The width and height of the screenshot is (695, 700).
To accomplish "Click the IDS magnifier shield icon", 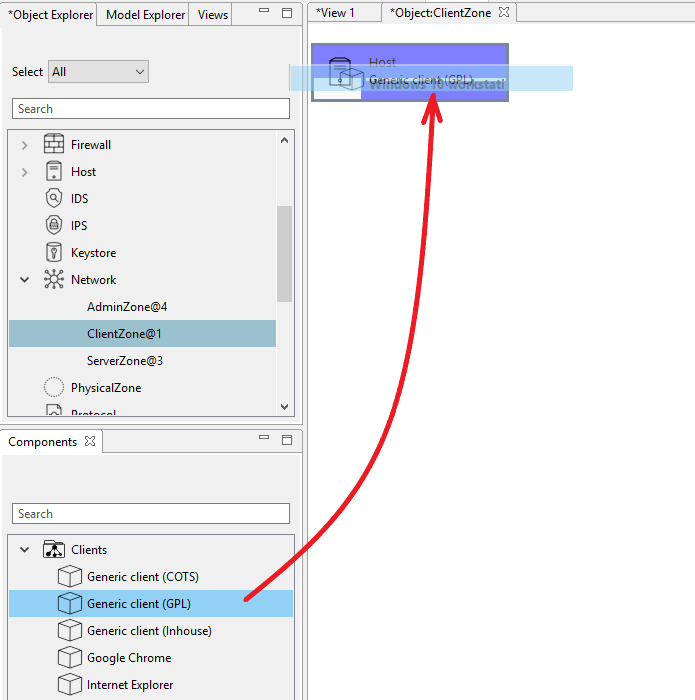I will tap(54, 198).
